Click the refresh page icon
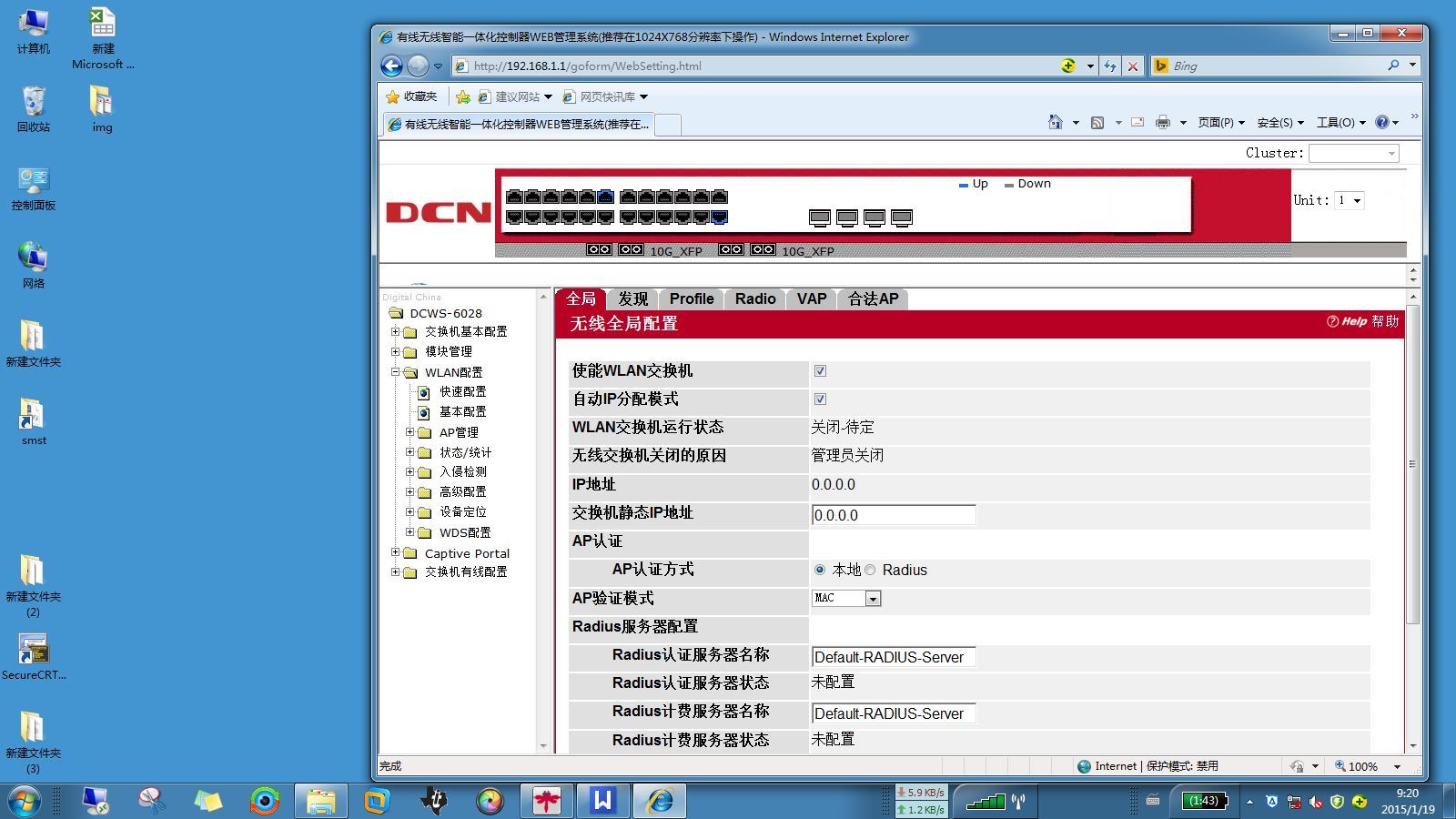The height and width of the screenshot is (819, 1456). [x=1110, y=66]
